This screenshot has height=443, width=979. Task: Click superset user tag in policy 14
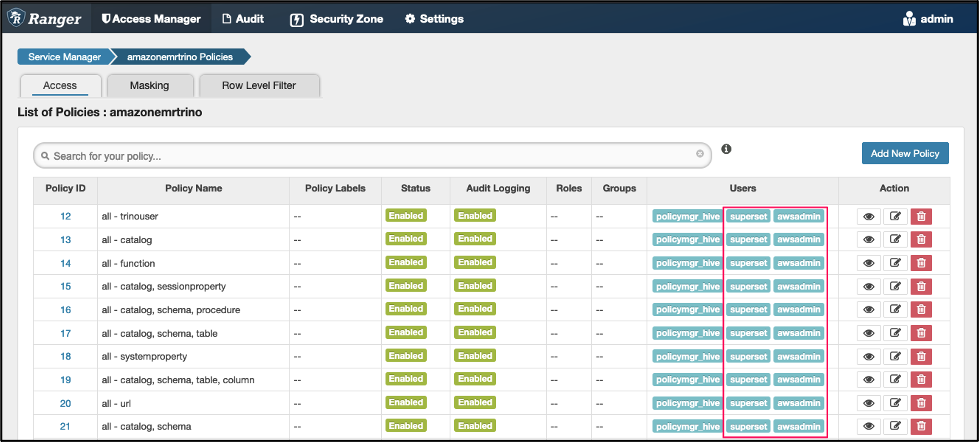(x=748, y=263)
